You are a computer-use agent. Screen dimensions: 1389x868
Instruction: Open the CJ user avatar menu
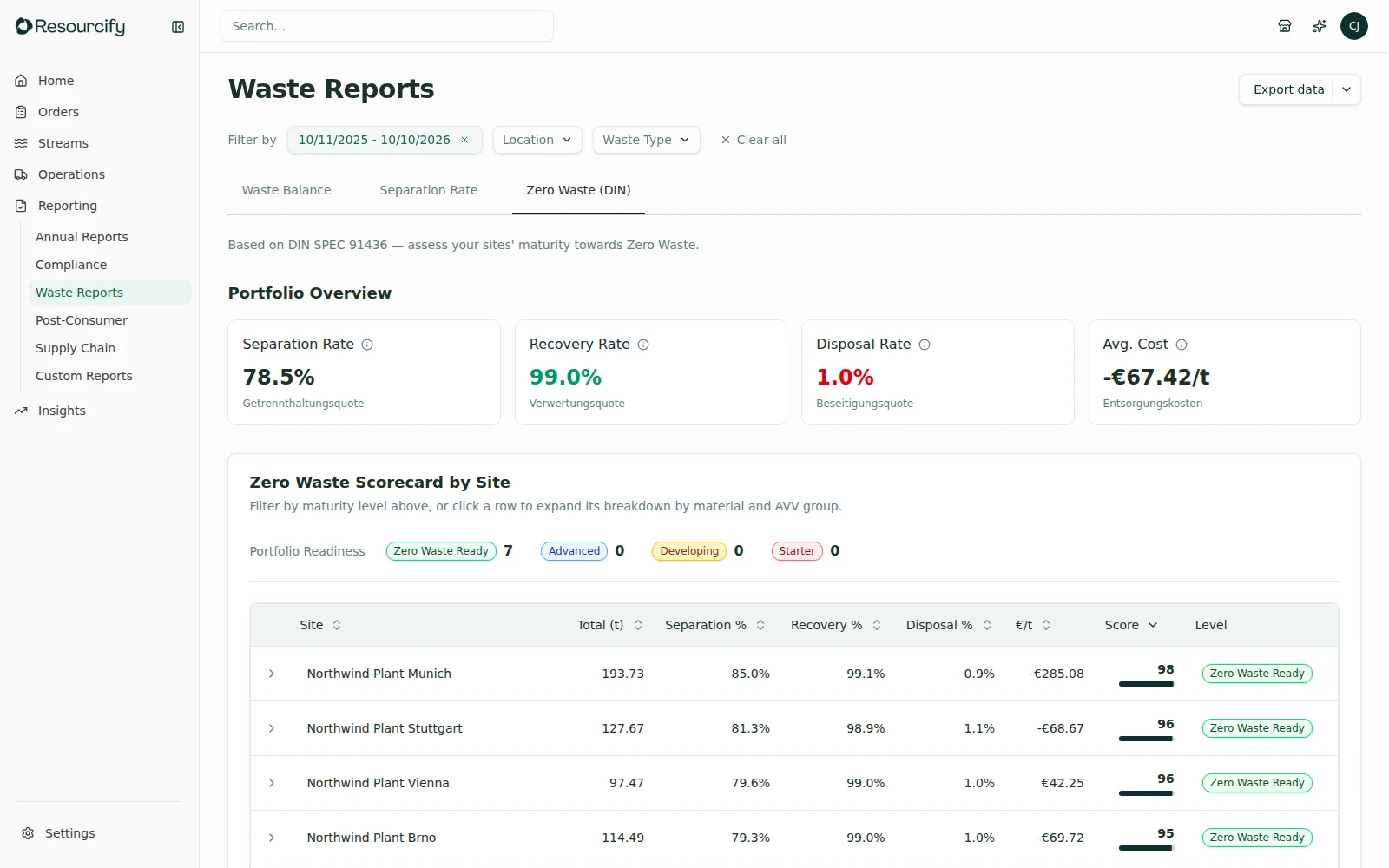(1354, 26)
